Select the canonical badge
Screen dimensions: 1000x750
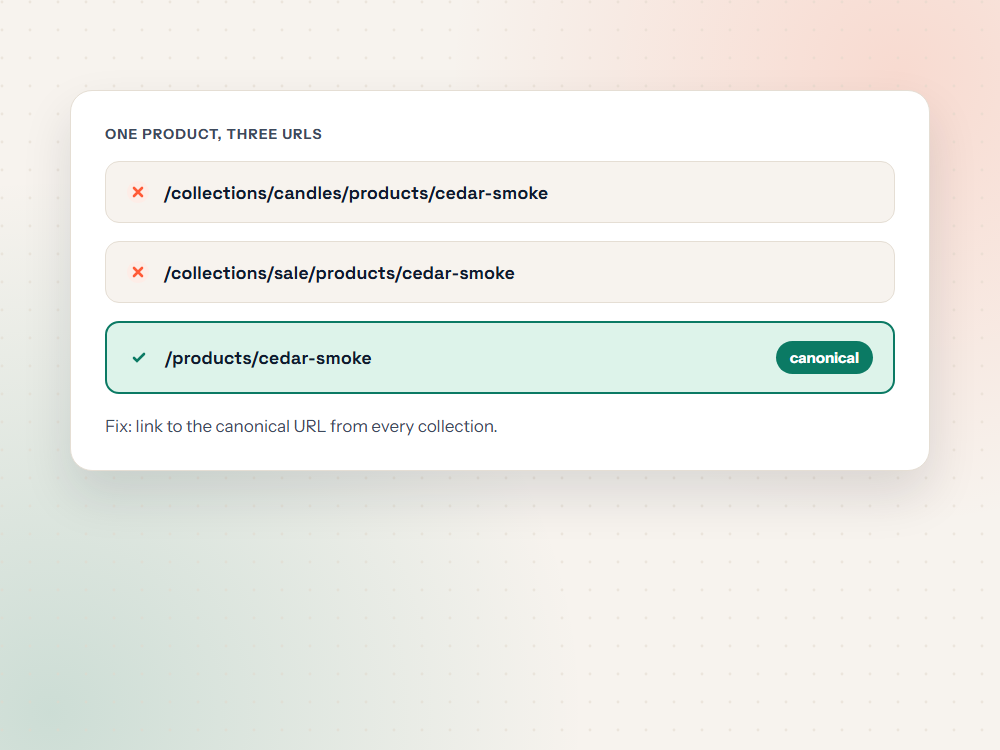(x=824, y=358)
